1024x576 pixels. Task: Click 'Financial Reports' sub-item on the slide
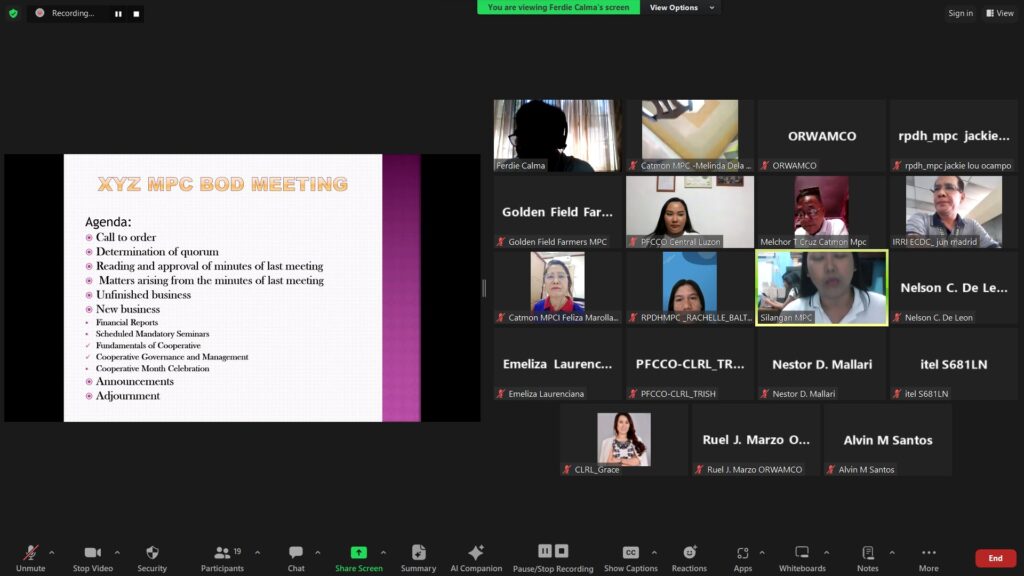(x=127, y=323)
